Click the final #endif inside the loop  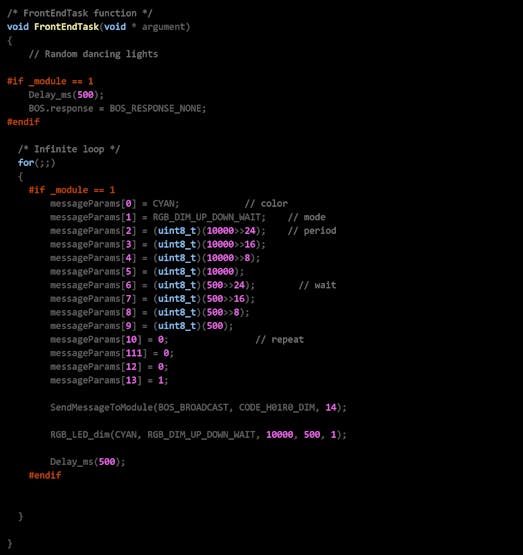(45, 475)
